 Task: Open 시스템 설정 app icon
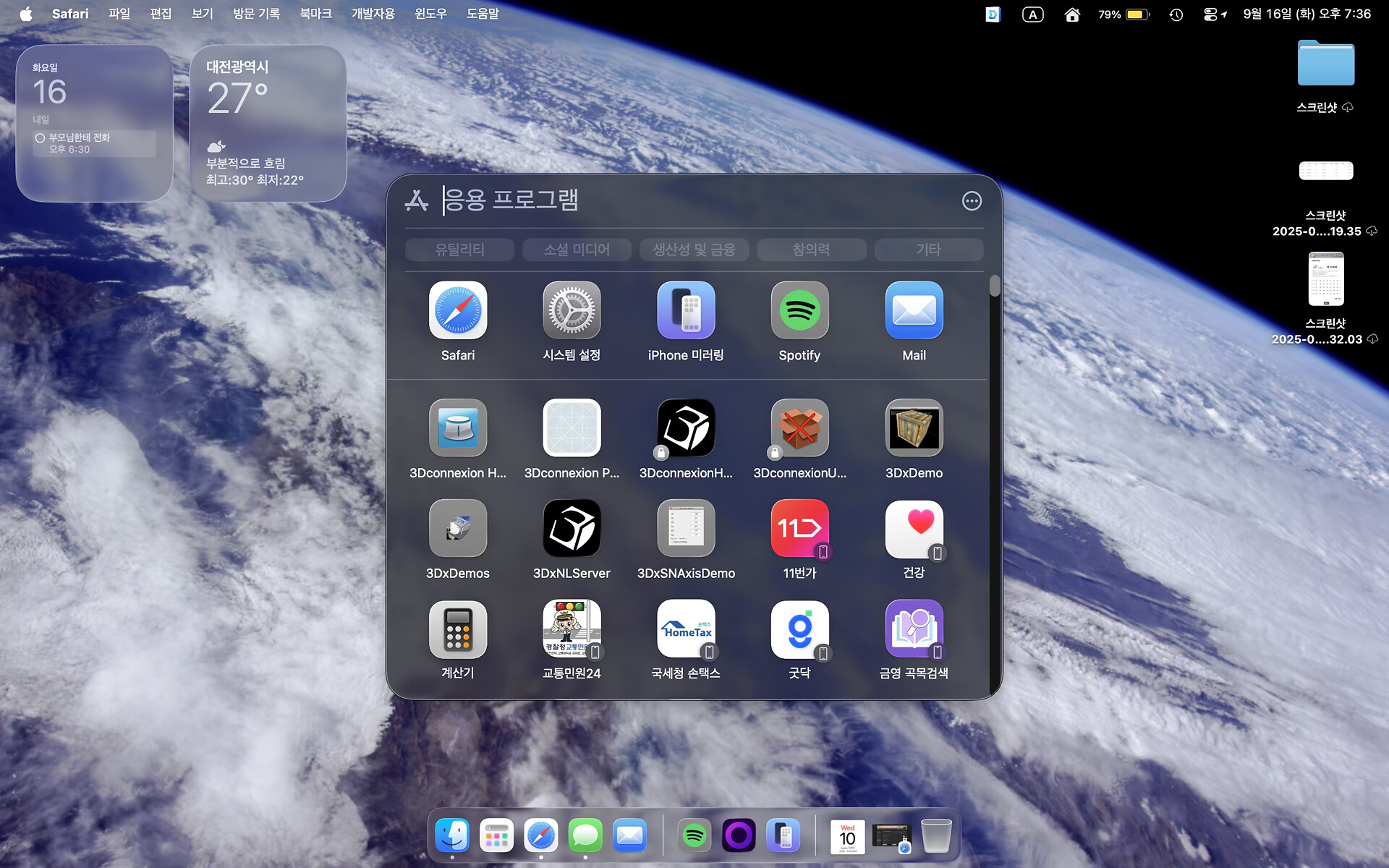click(572, 311)
